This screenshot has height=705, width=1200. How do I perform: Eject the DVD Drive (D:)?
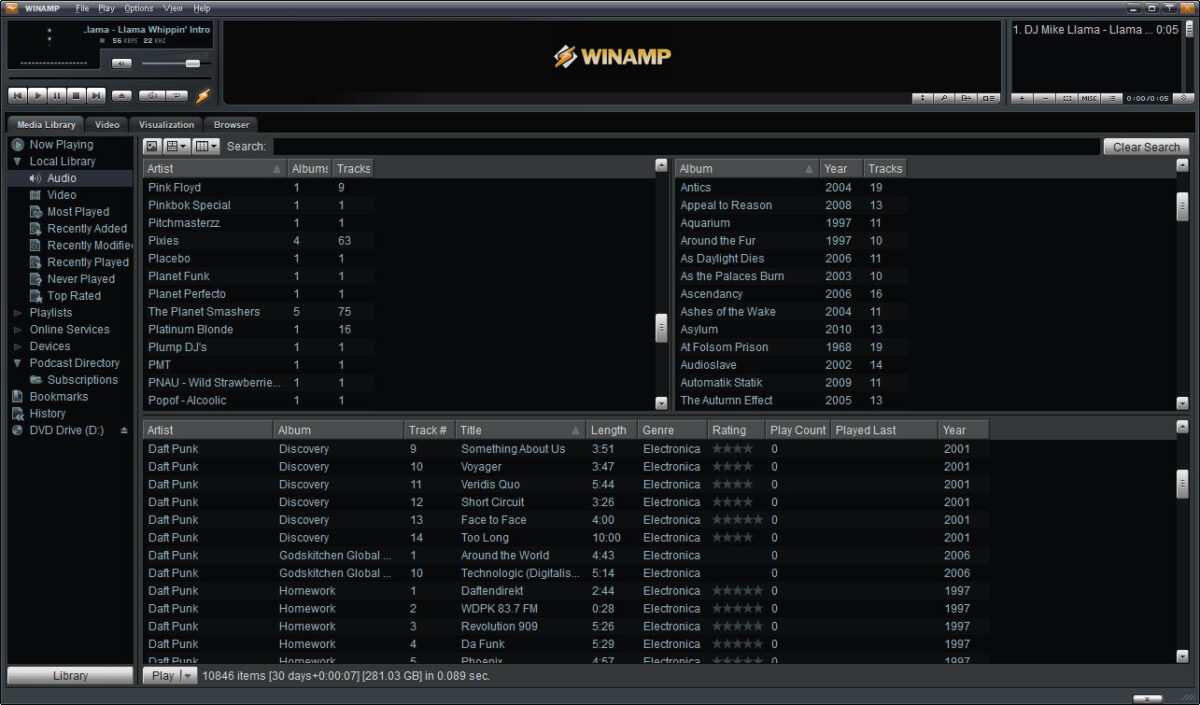124,430
